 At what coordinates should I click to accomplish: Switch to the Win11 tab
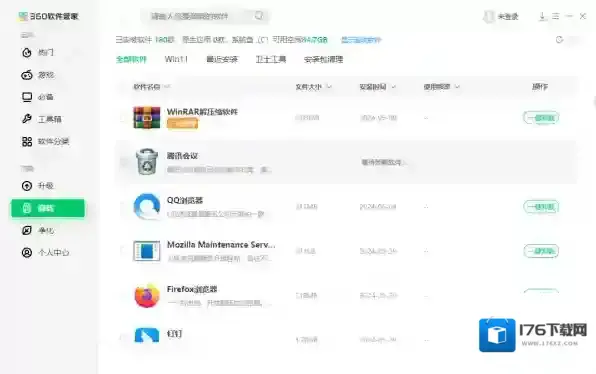coord(176,59)
